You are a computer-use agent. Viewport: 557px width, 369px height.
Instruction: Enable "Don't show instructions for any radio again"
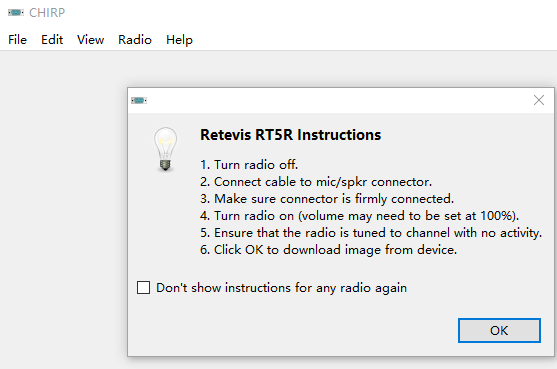[144, 288]
